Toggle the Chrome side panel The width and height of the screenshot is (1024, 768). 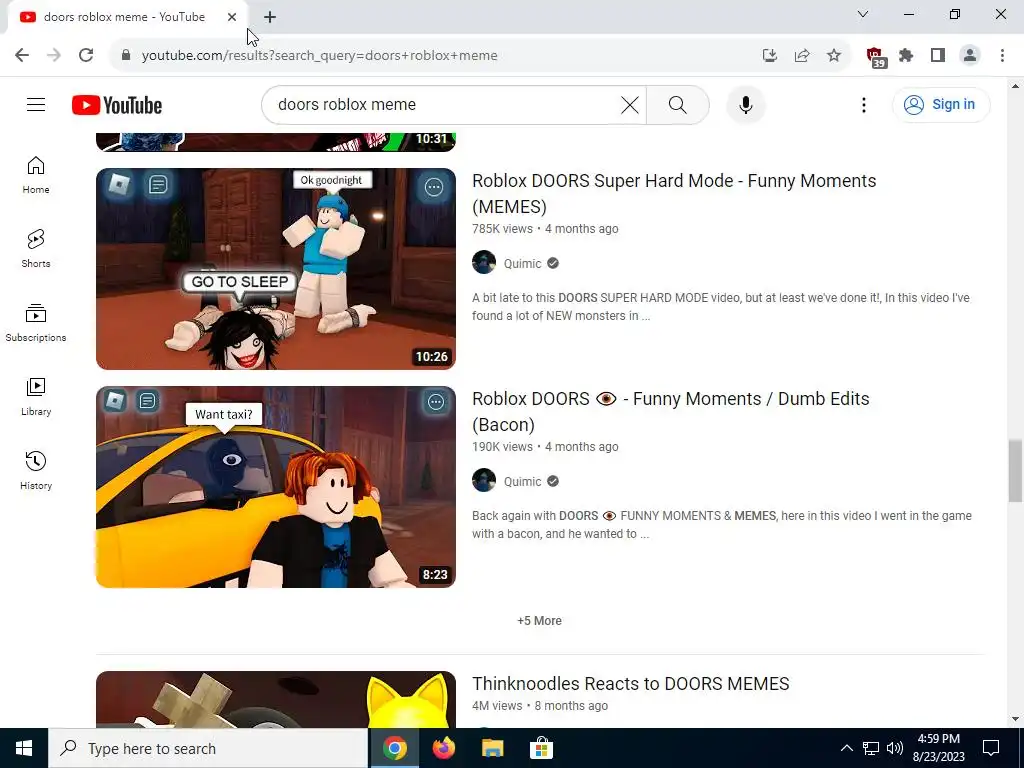tap(938, 55)
